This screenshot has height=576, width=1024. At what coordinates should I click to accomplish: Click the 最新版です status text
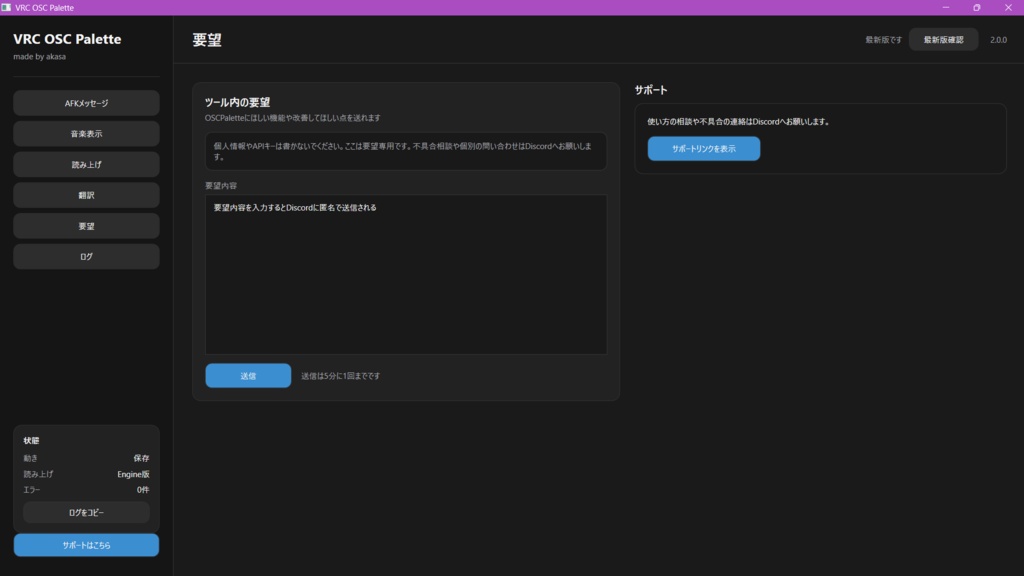click(884, 40)
